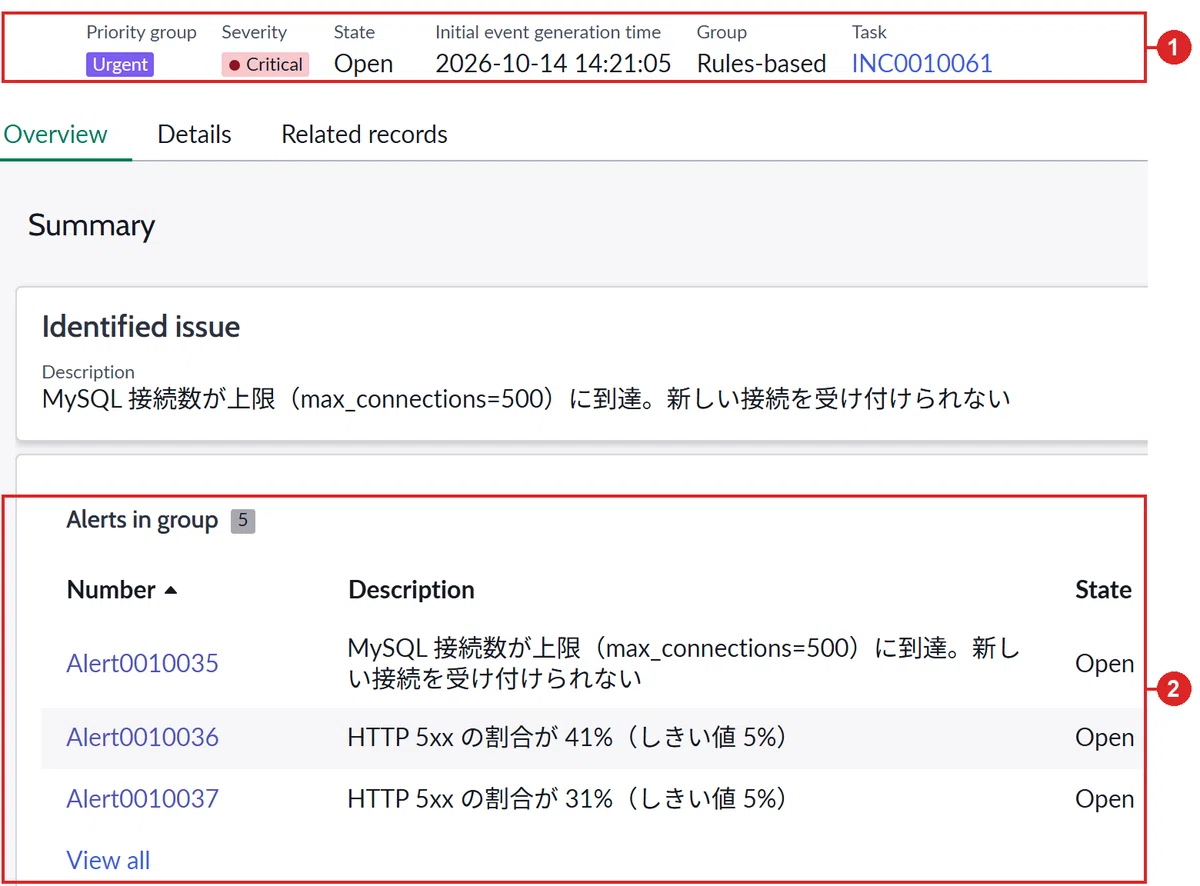Click the Description column header

(411, 590)
